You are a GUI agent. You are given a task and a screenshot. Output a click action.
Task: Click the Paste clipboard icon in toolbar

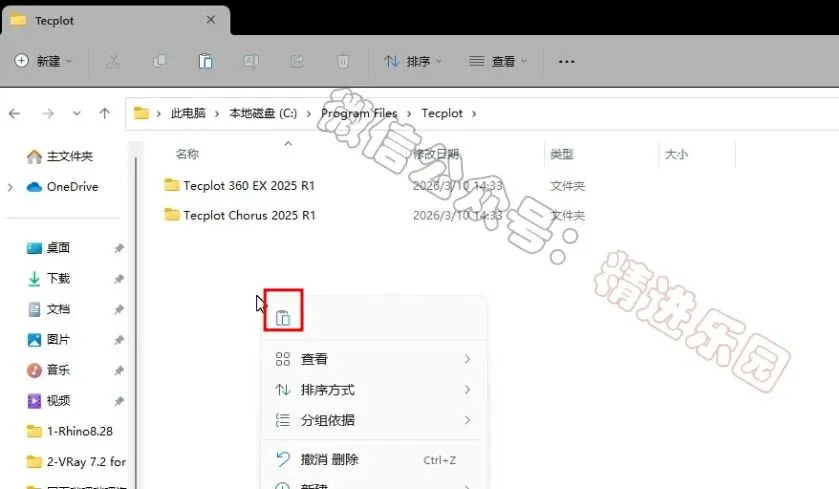click(205, 61)
